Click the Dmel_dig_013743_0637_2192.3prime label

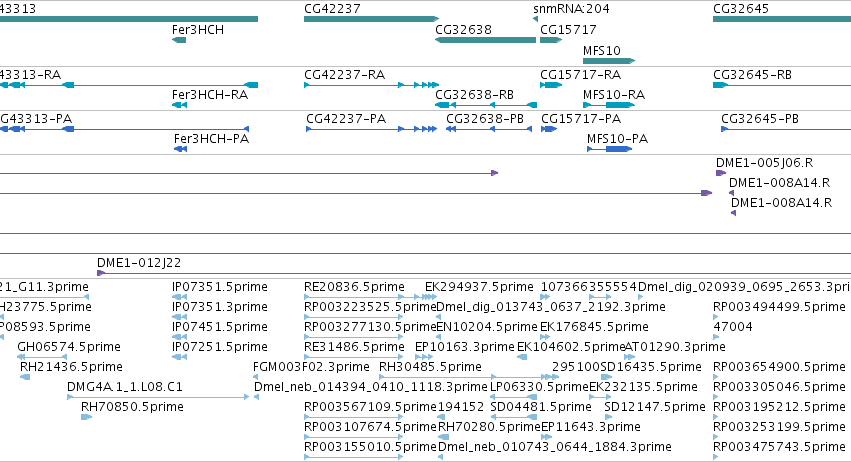pyautogui.click(x=551, y=307)
